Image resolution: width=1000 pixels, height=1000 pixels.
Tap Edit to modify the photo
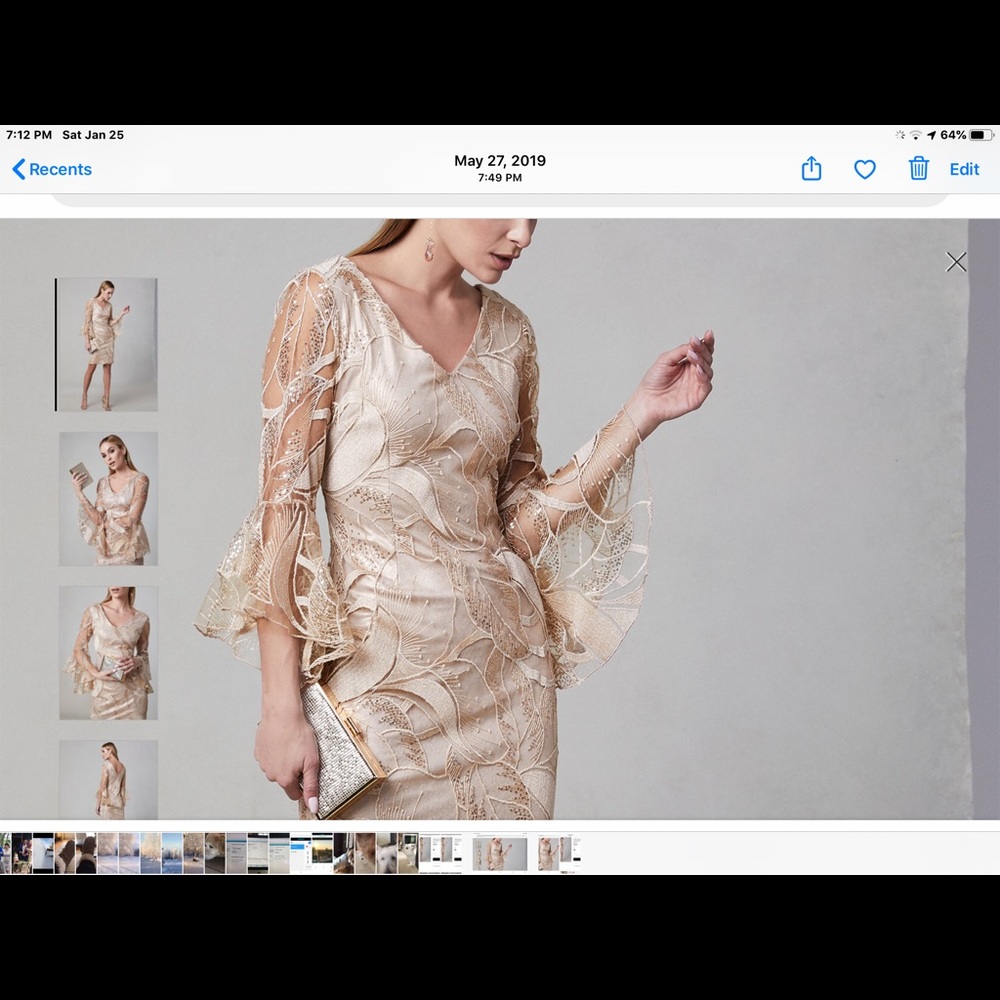(x=964, y=169)
